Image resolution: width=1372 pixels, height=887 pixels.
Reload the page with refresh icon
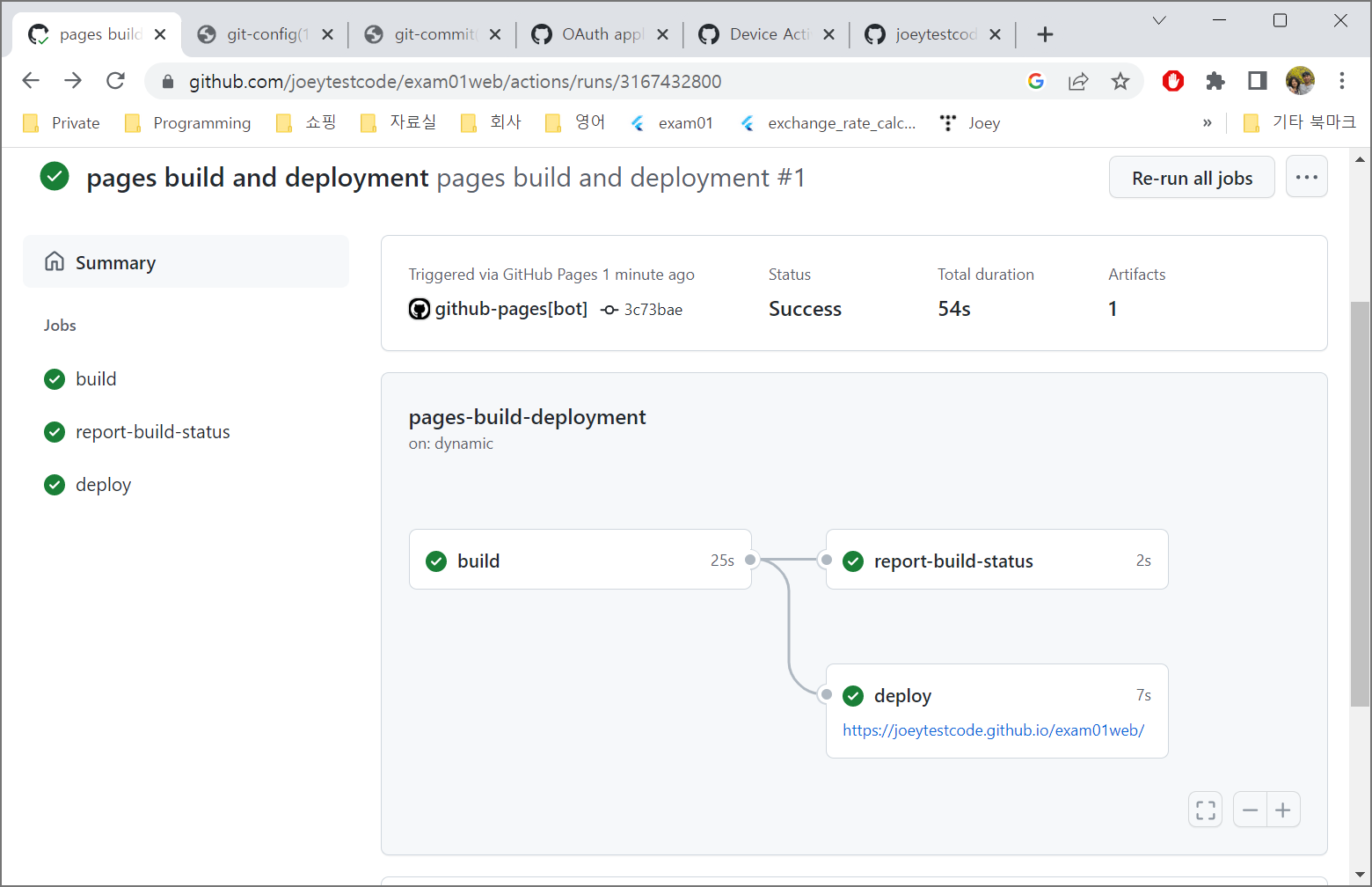115,81
